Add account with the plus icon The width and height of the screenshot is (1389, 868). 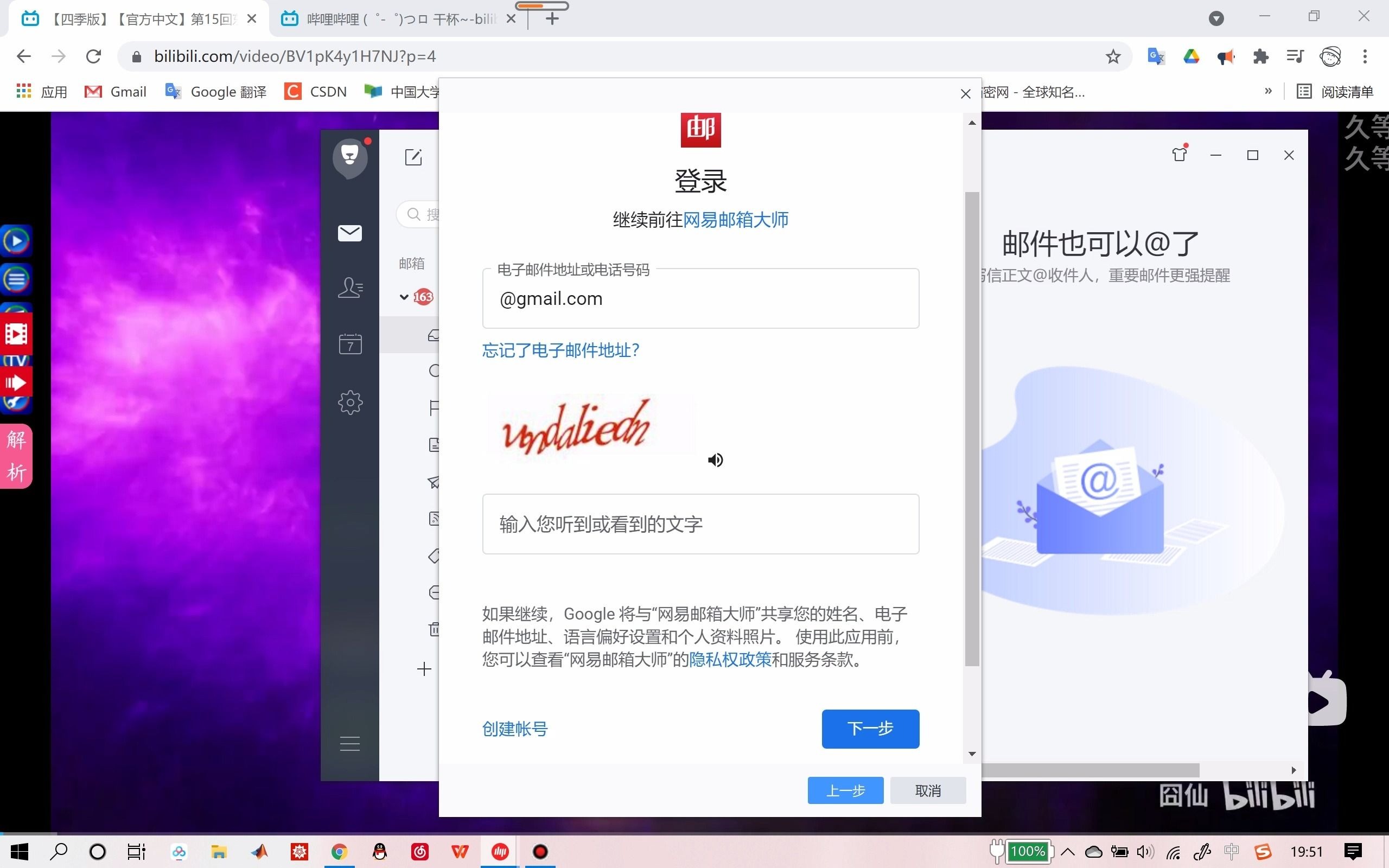[x=424, y=669]
